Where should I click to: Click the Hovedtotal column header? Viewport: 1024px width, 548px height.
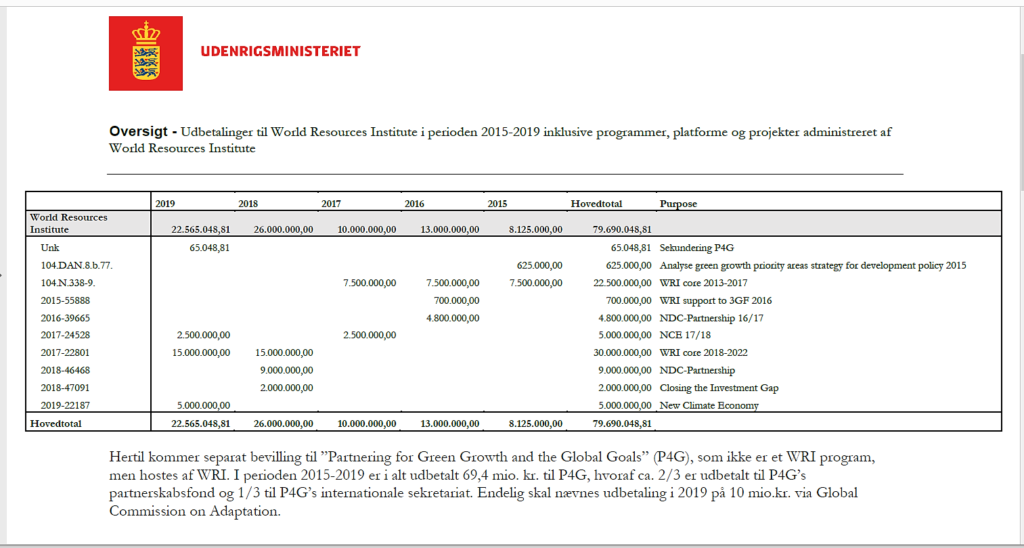596,204
